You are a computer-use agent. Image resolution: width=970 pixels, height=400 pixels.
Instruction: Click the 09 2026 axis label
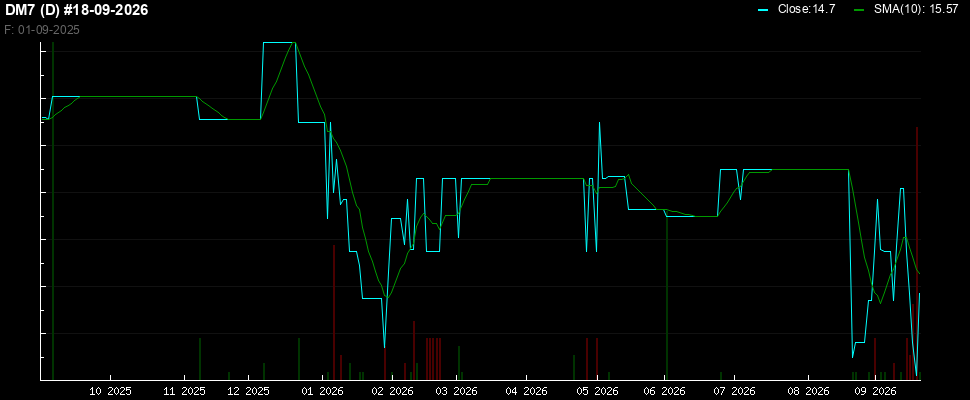876,391
